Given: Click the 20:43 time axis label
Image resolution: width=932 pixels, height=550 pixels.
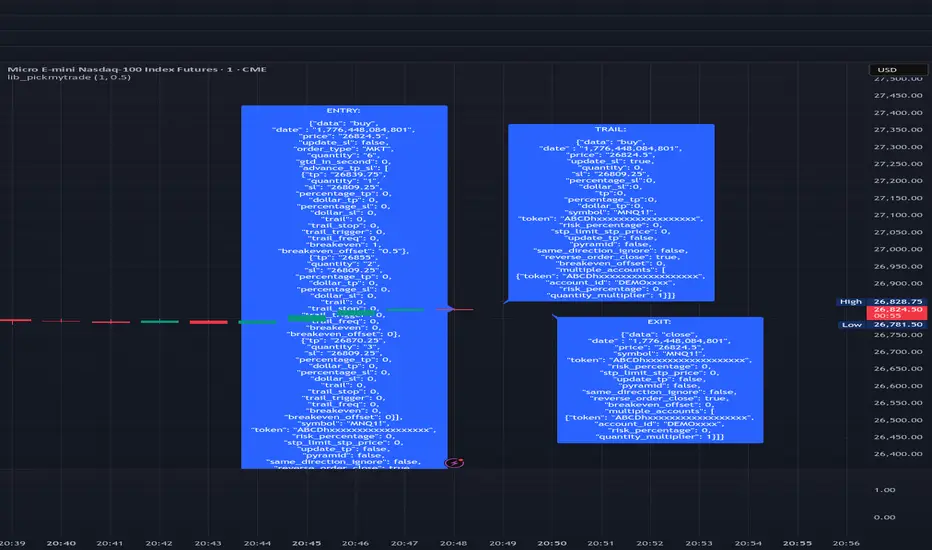Looking at the screenshot, I should [207, 543].
